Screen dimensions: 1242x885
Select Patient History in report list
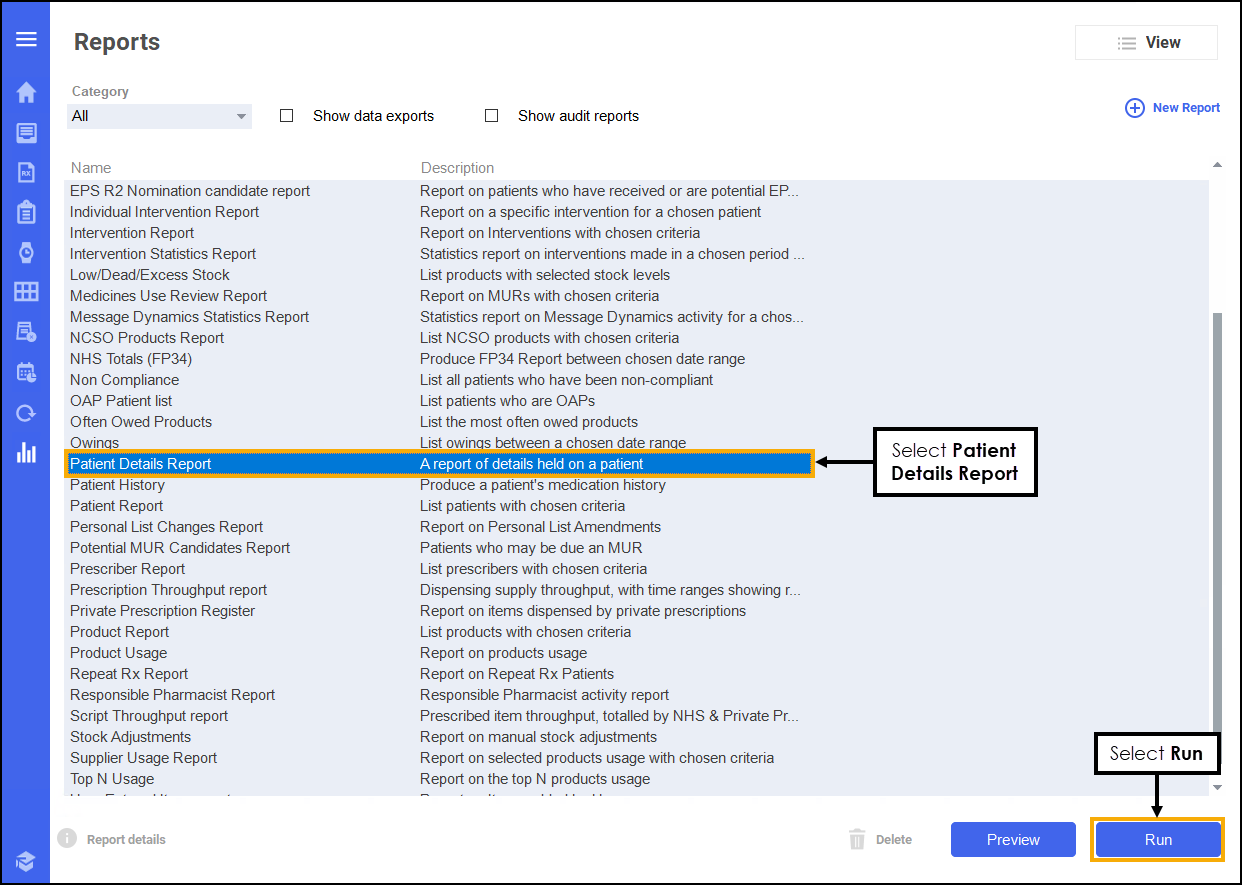[x=117, y=485]
